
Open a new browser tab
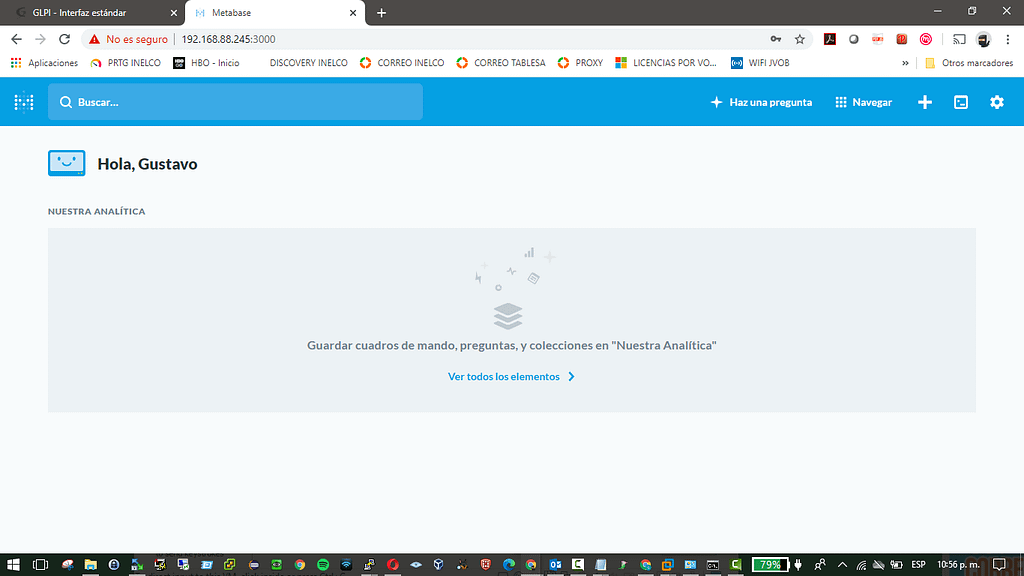tap(381, 12)
